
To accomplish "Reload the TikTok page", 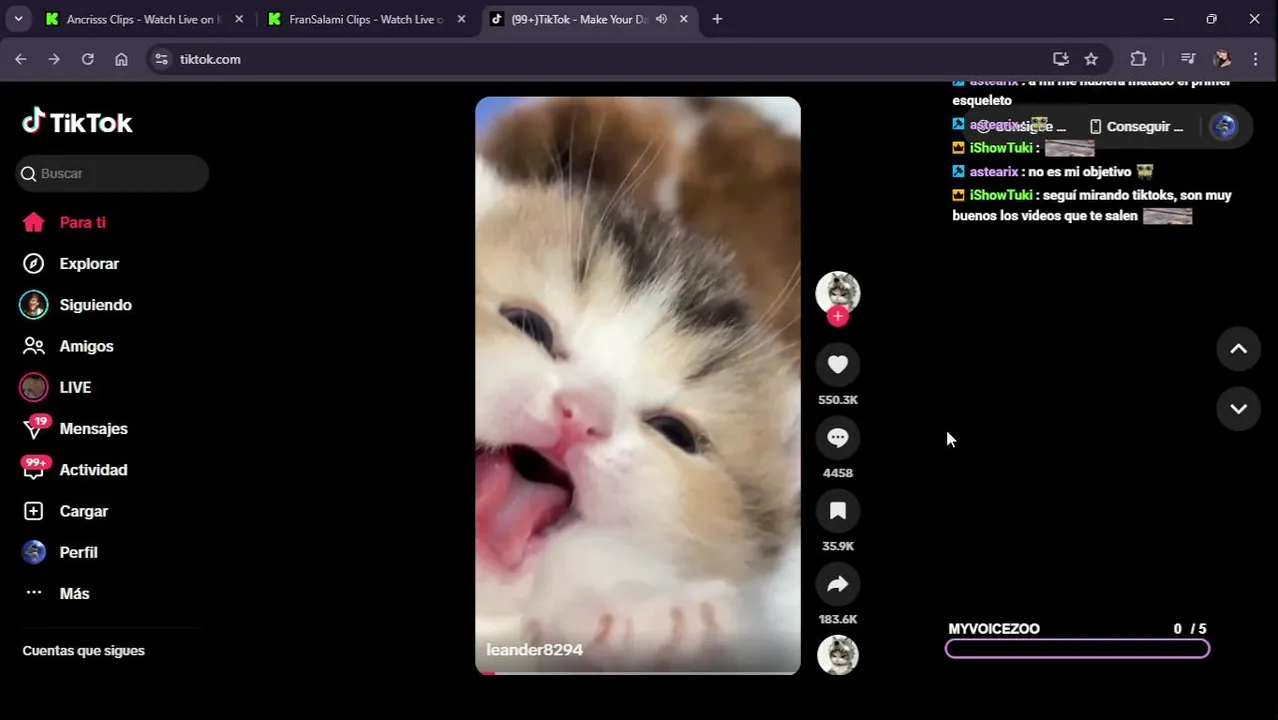I will (x=87, y=59).
